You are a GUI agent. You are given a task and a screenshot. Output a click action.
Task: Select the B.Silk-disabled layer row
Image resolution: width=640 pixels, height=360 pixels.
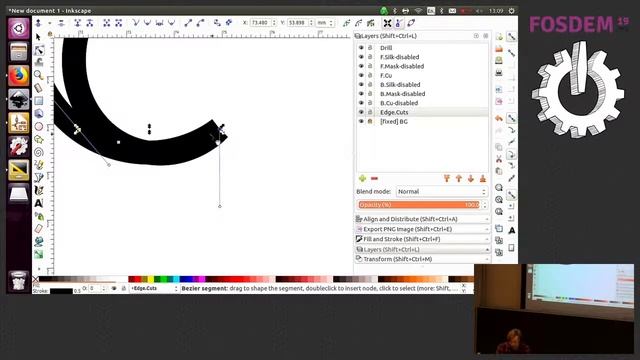tap(422, 84)
